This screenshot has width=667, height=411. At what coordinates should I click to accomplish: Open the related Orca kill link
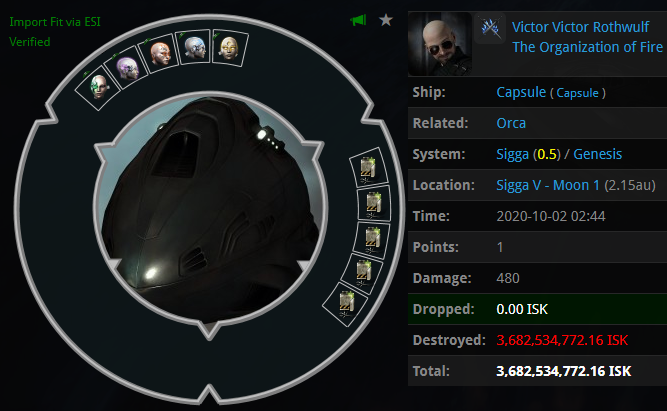click(511, 123)
